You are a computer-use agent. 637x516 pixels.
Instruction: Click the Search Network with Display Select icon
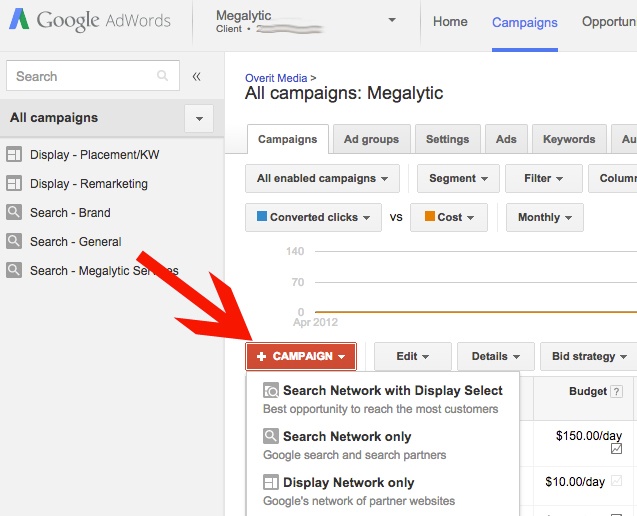[270, 391]
